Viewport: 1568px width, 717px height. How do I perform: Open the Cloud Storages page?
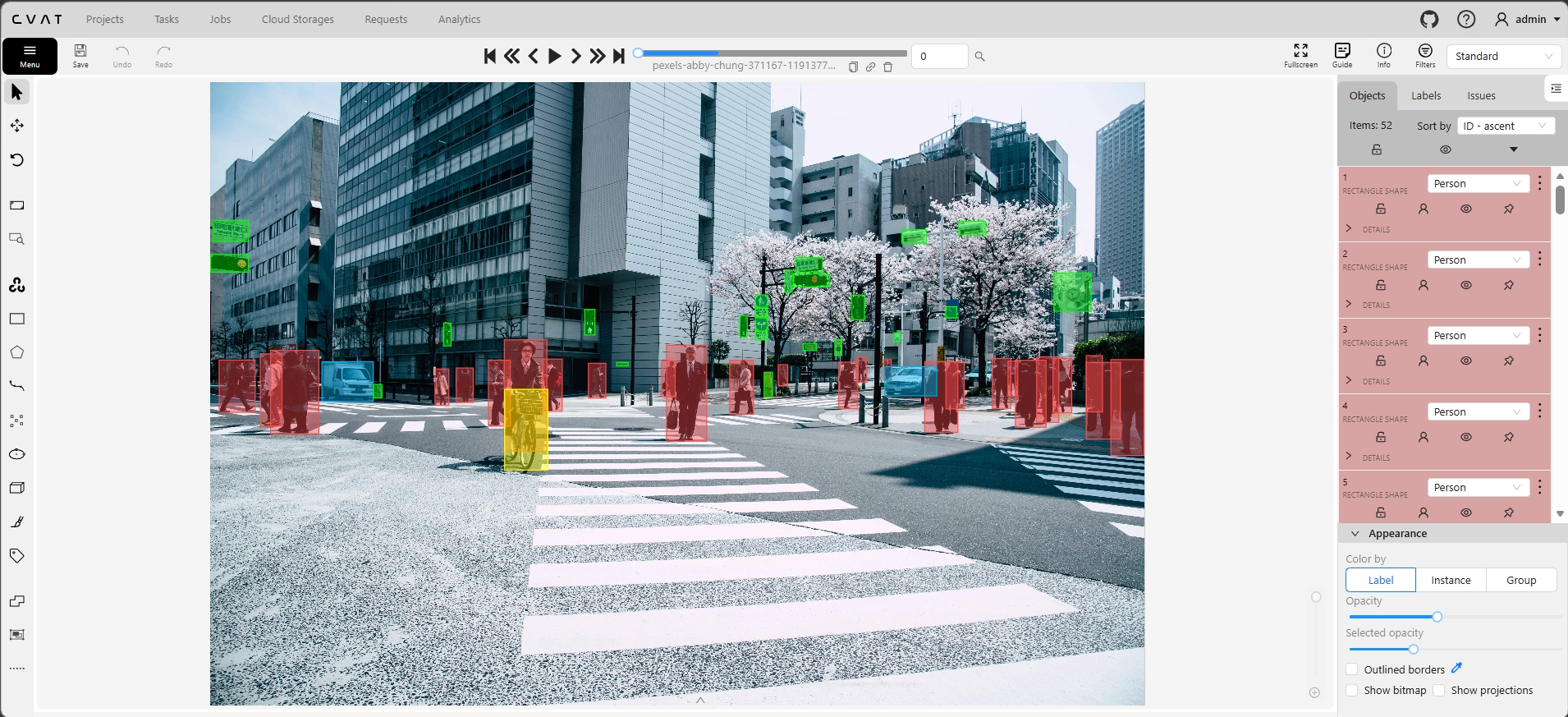tap(298, 19)
